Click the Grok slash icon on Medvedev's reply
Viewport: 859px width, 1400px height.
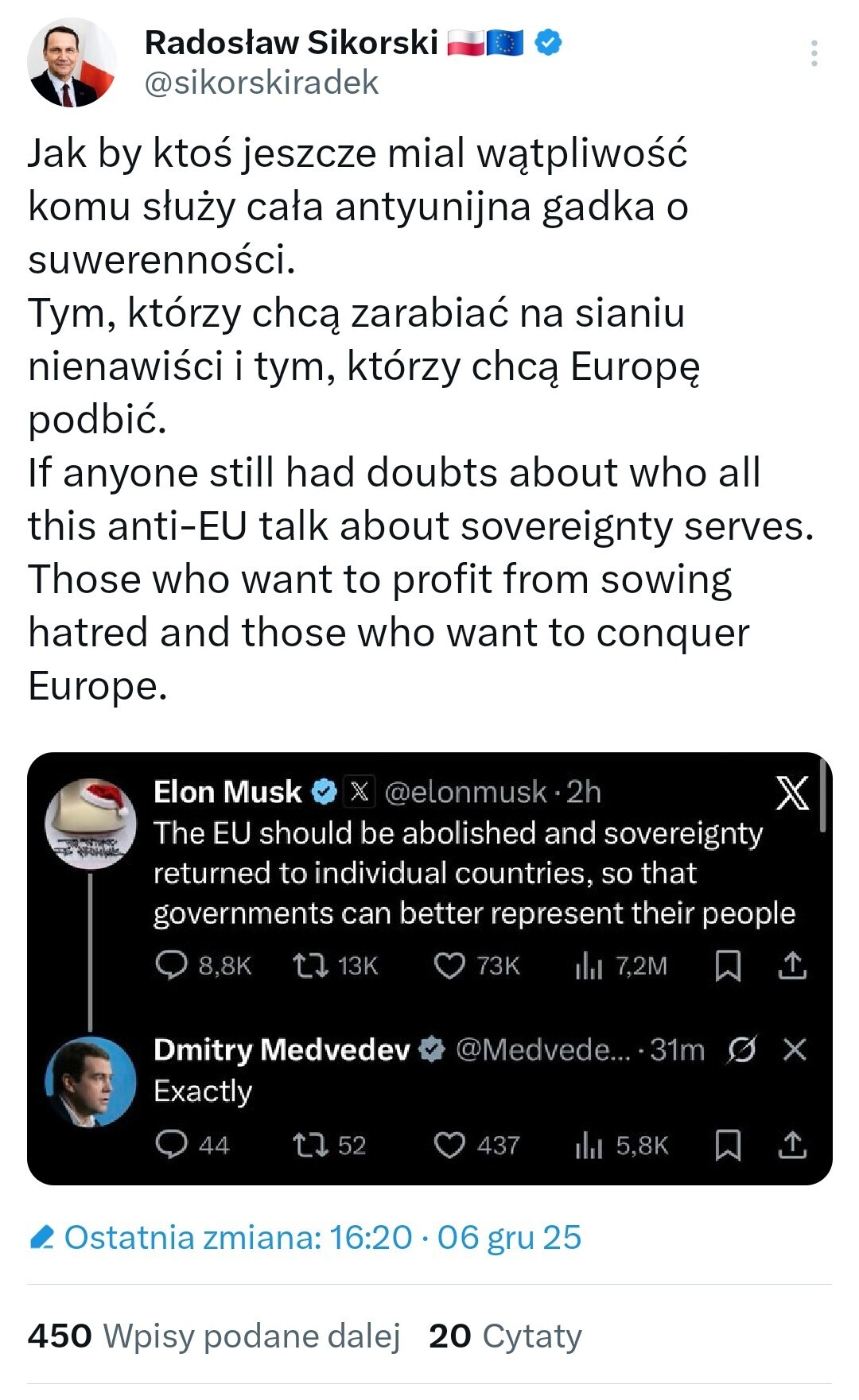point(741,1049)
